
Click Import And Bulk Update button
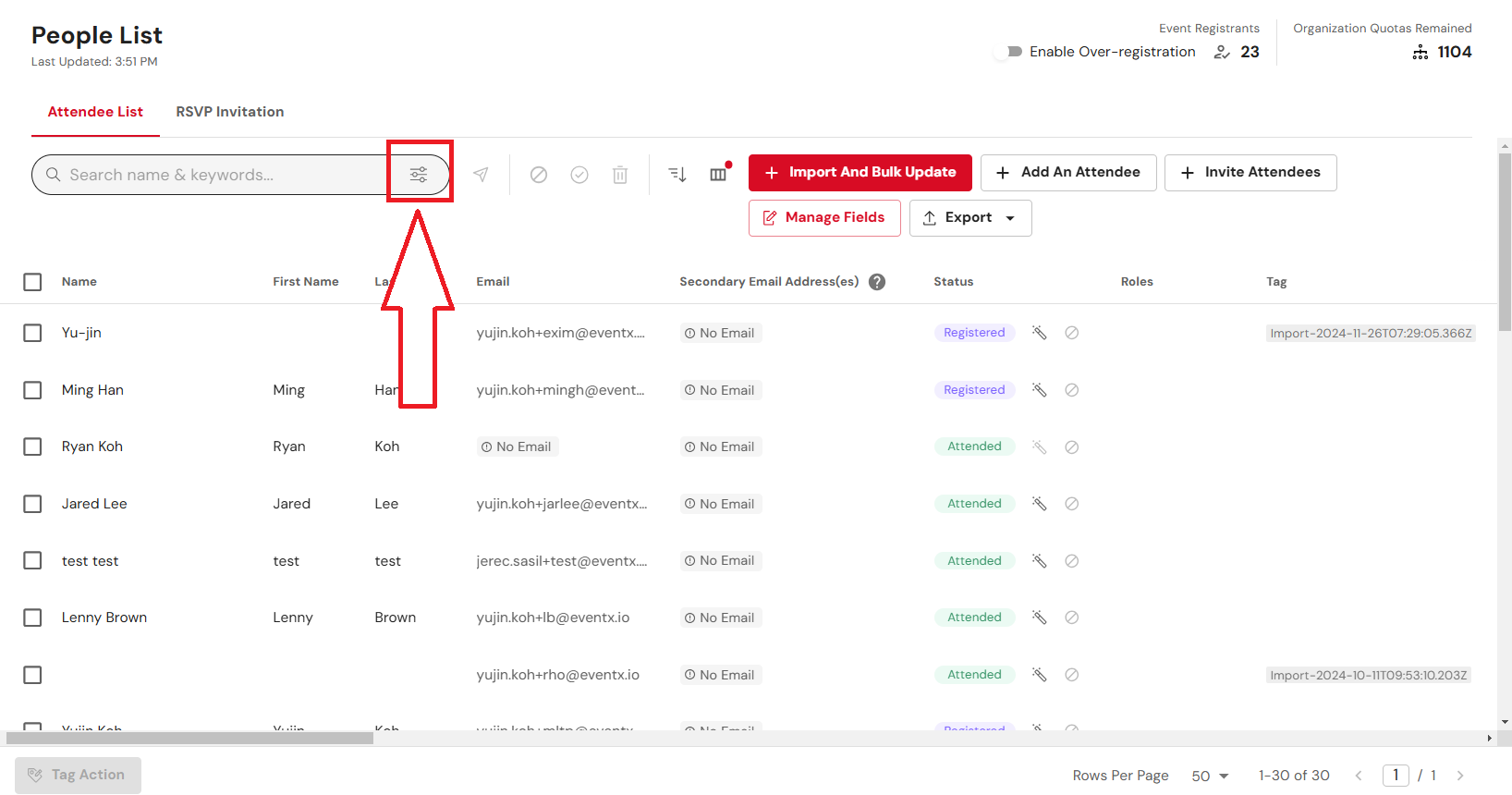pyautogui.click(x=860, y=173)
